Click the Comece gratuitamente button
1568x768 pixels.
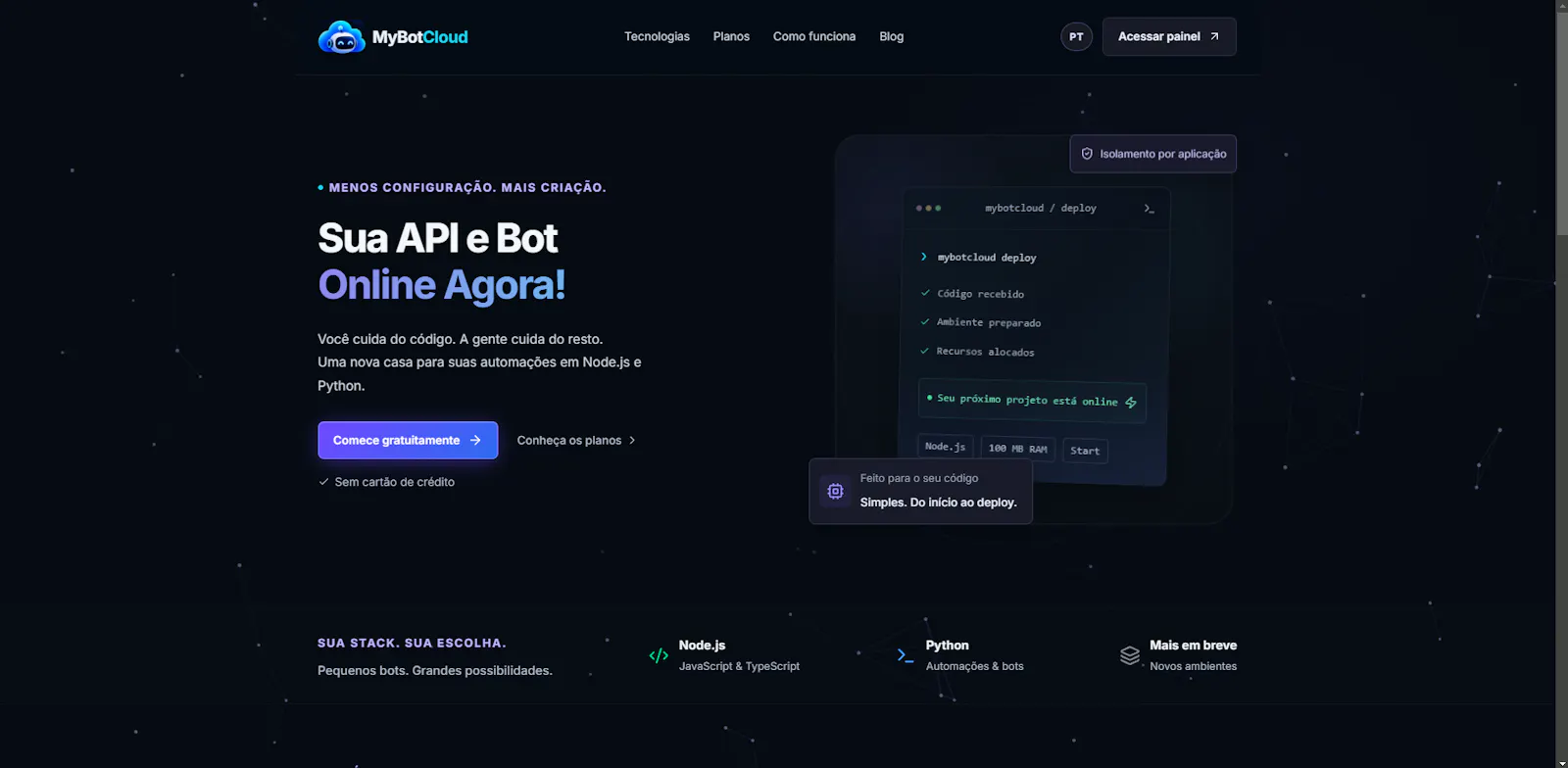408,440
